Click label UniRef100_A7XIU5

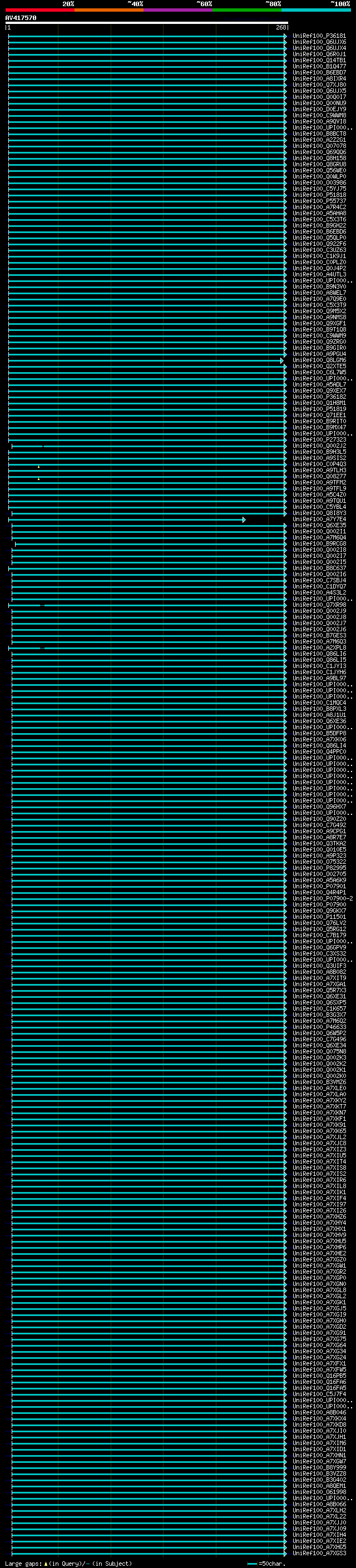[319, 1155]
